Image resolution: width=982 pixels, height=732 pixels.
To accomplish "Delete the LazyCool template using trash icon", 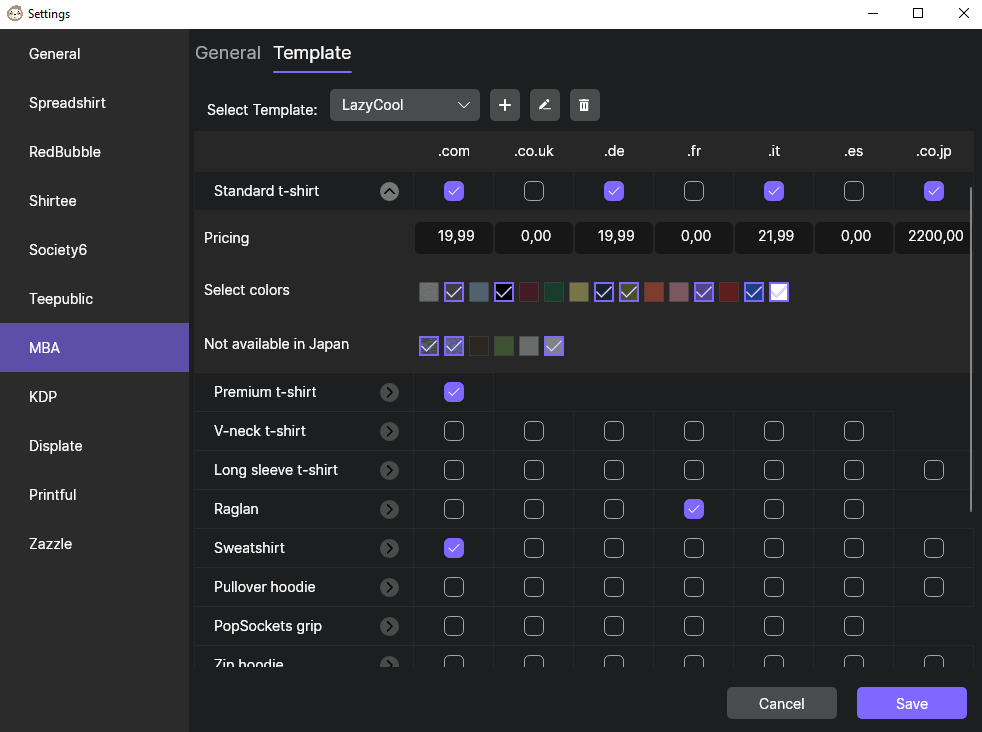I will pyautogui.click(x=584, y=105).
